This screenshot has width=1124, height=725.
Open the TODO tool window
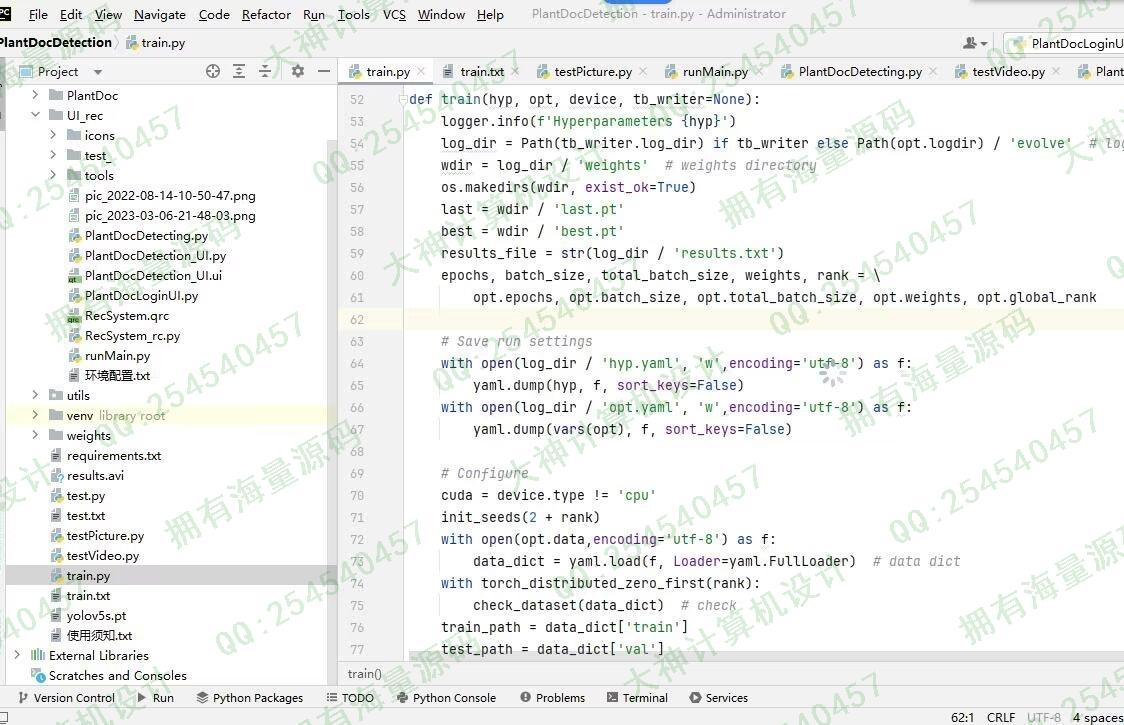click(x=350, y=698)
